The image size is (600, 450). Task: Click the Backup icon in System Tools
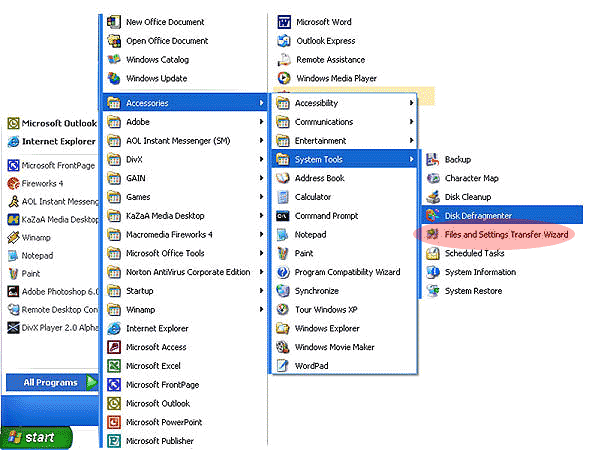[432, 159]
